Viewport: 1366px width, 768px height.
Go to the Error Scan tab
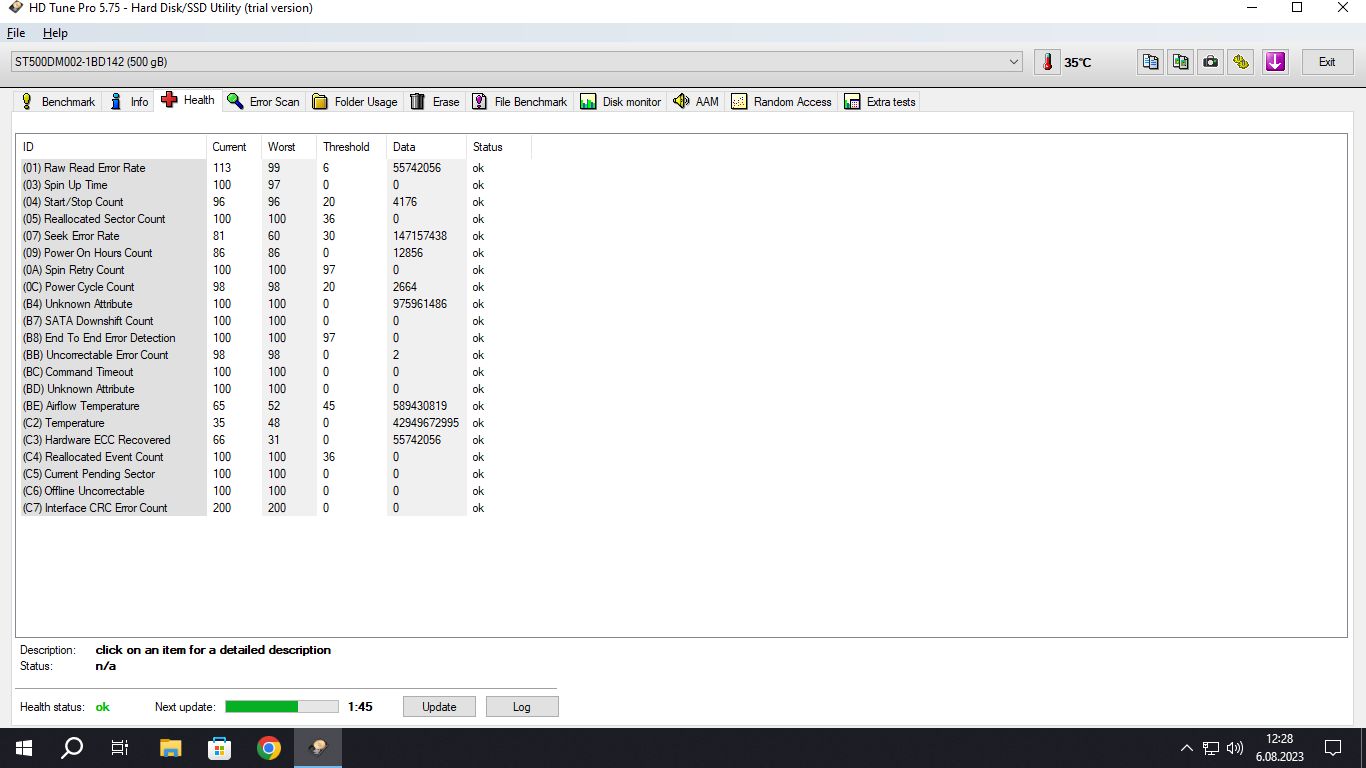264,102
